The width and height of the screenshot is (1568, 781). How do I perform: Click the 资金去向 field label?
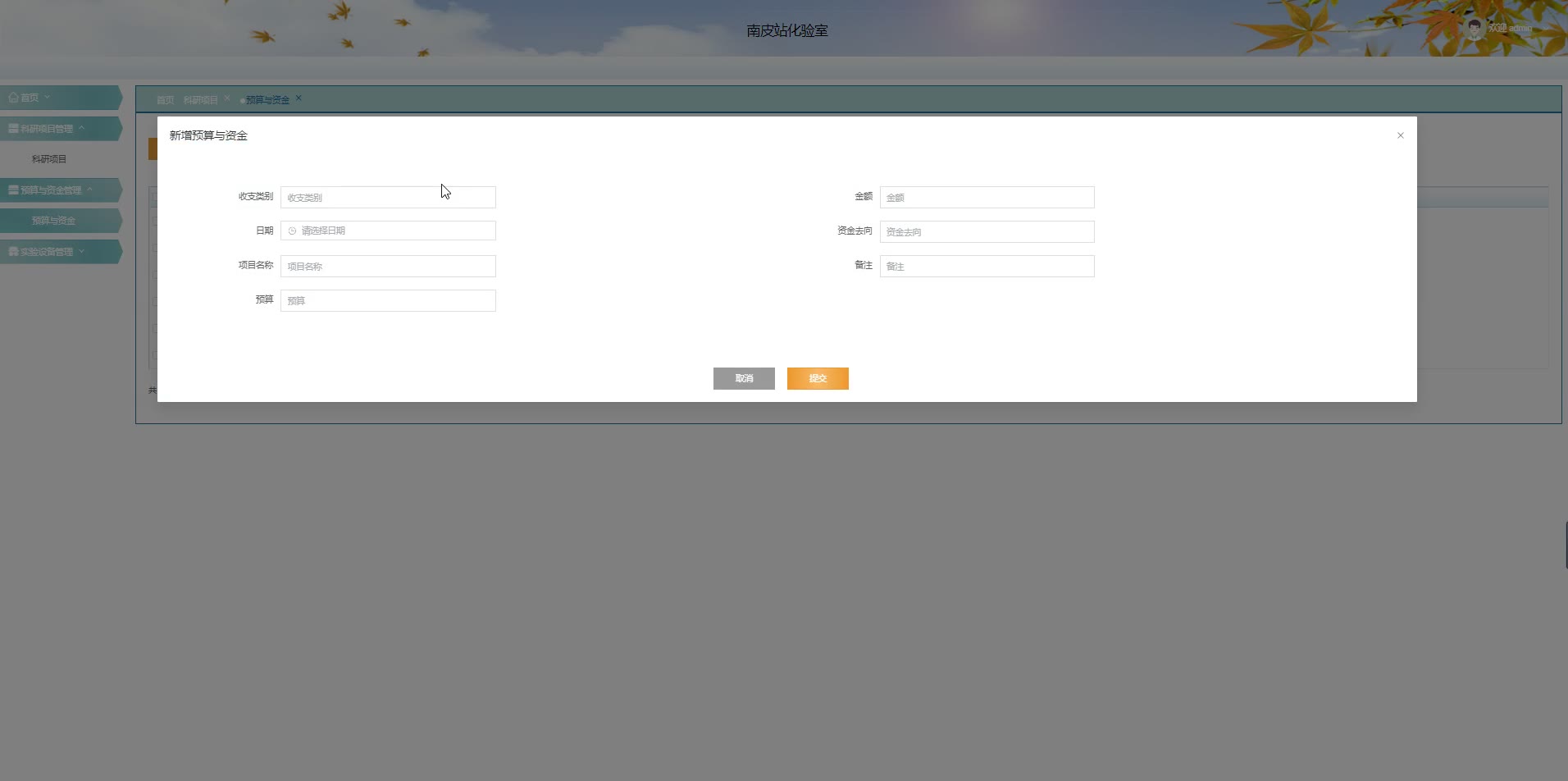855,231
